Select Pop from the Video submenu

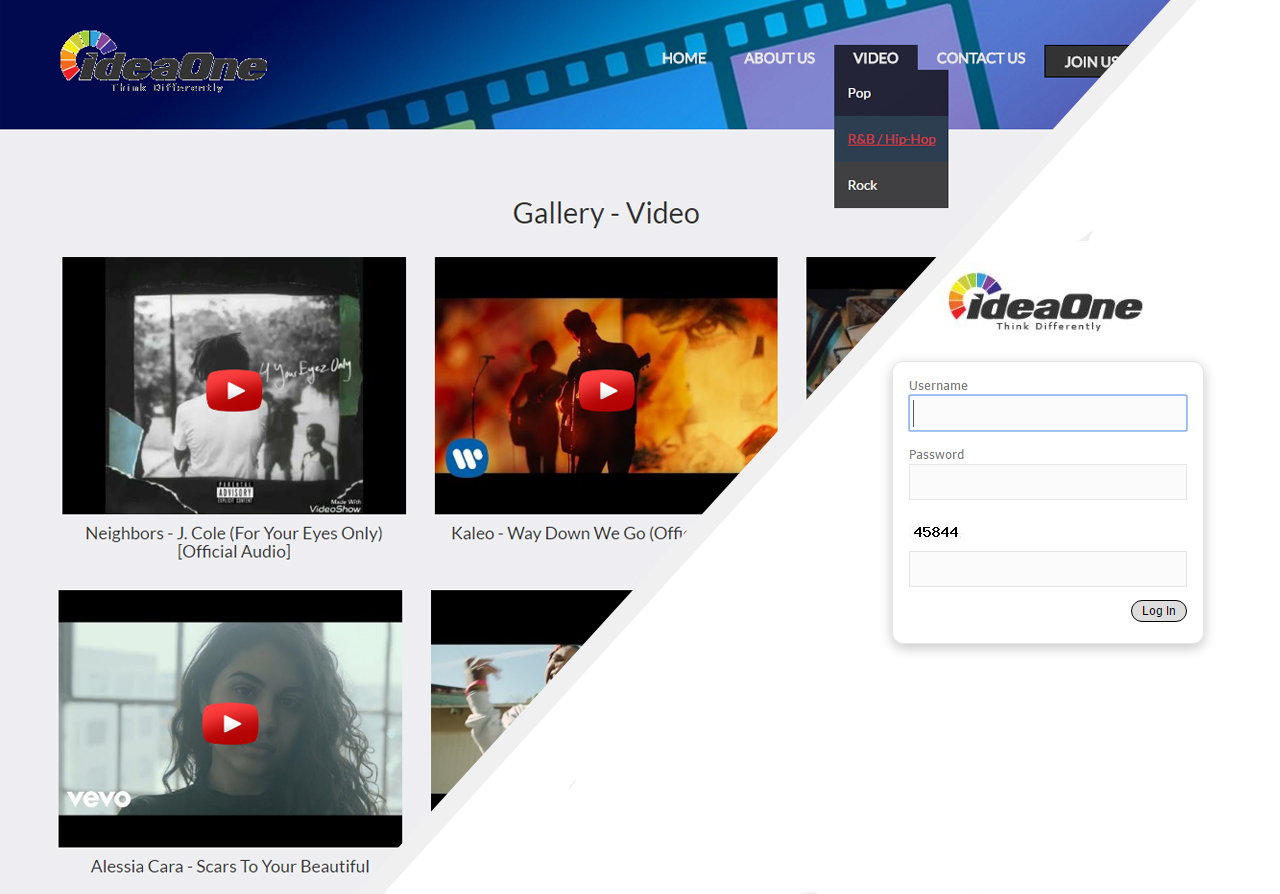pos(891,93)
